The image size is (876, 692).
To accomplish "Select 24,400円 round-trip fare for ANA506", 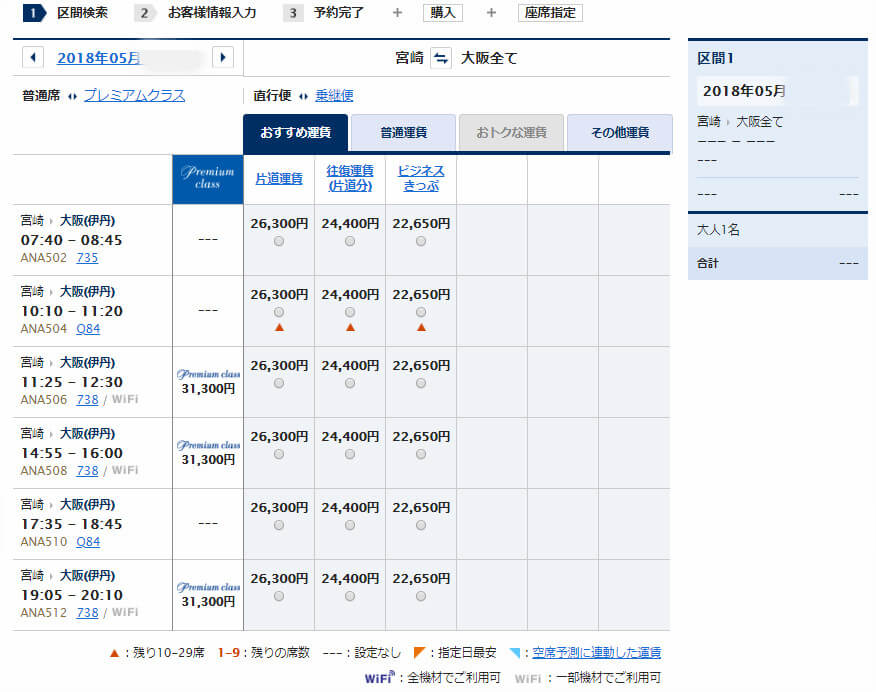I will point(350,383).
